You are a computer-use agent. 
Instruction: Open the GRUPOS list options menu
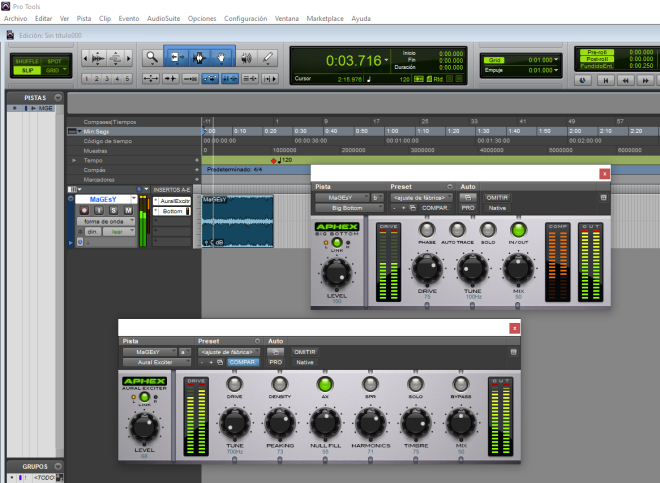pyautogui.click(x=58, y=467)
